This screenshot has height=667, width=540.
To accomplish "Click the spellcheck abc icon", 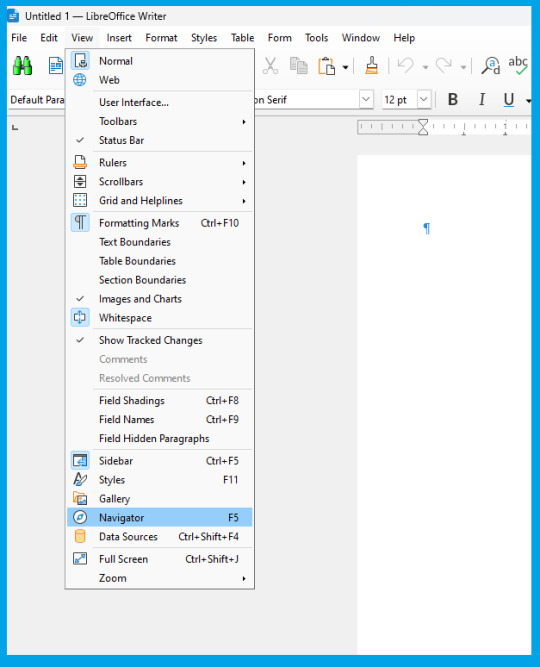I will pos(518,65).
